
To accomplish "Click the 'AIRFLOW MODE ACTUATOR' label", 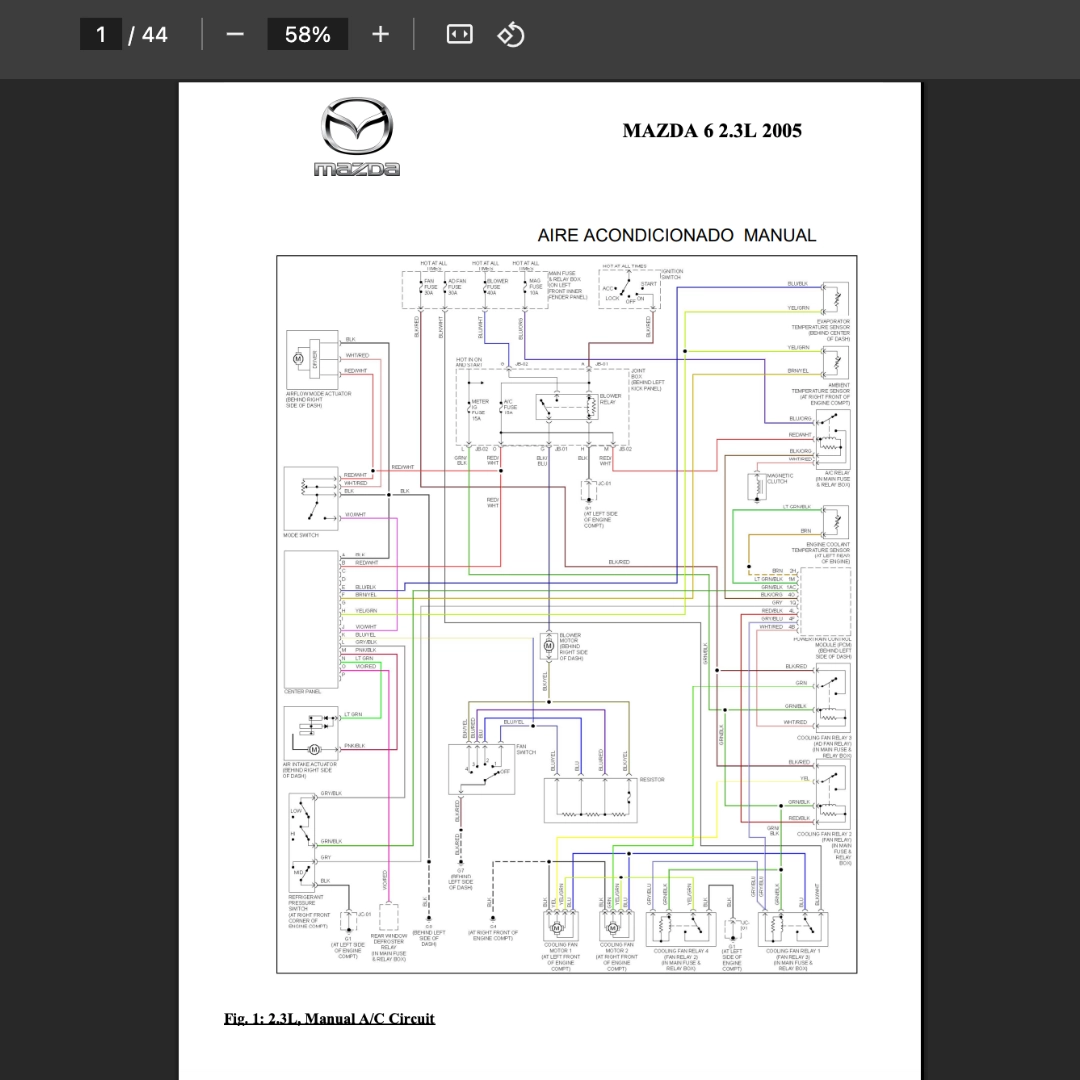I will [x=318, y=394].
